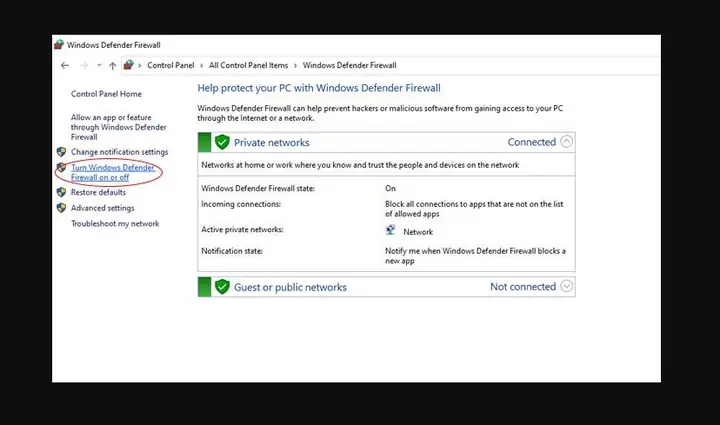This screenshot has height=425, width=720.
Task: Click the Network name text
Action: pyautogui.click(x=418, y=232)
